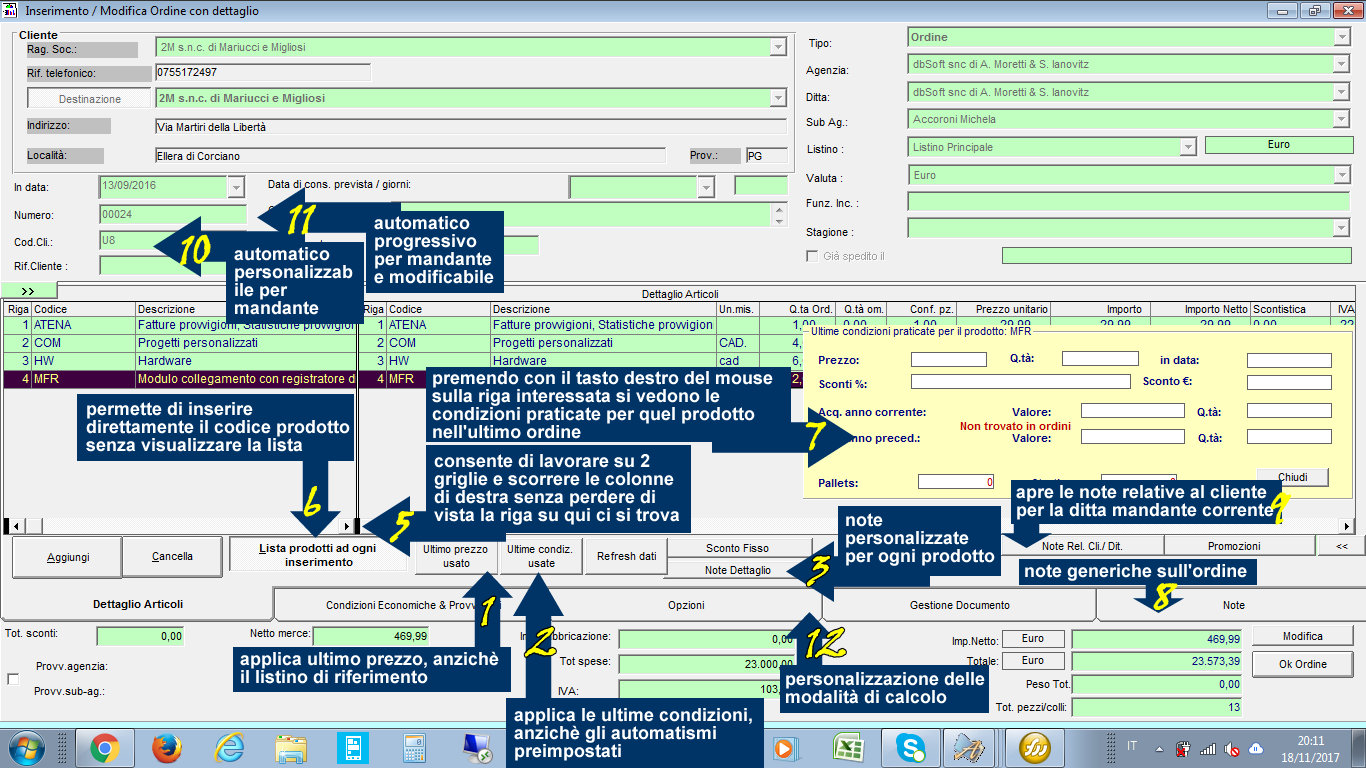
Task: Click the volume tray icon
Action: 1232,748
